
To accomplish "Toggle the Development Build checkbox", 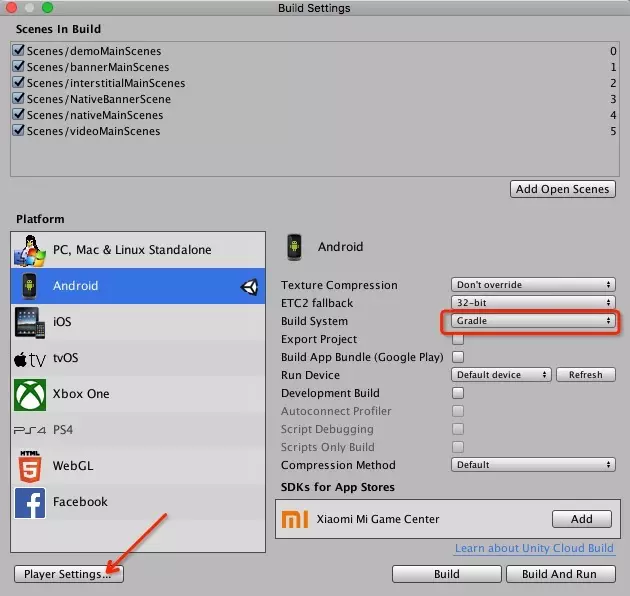I will [x=458, y=393].
